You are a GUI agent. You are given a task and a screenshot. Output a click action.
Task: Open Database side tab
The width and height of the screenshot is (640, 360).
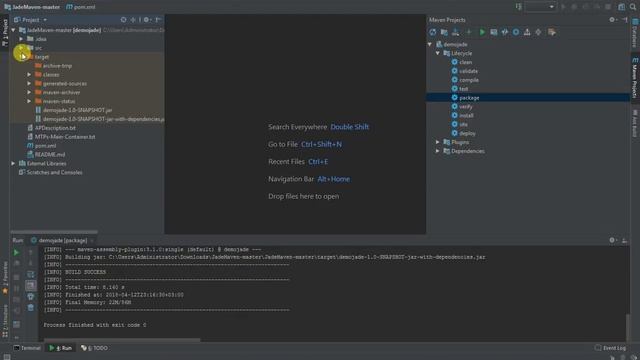coord(635,33)
